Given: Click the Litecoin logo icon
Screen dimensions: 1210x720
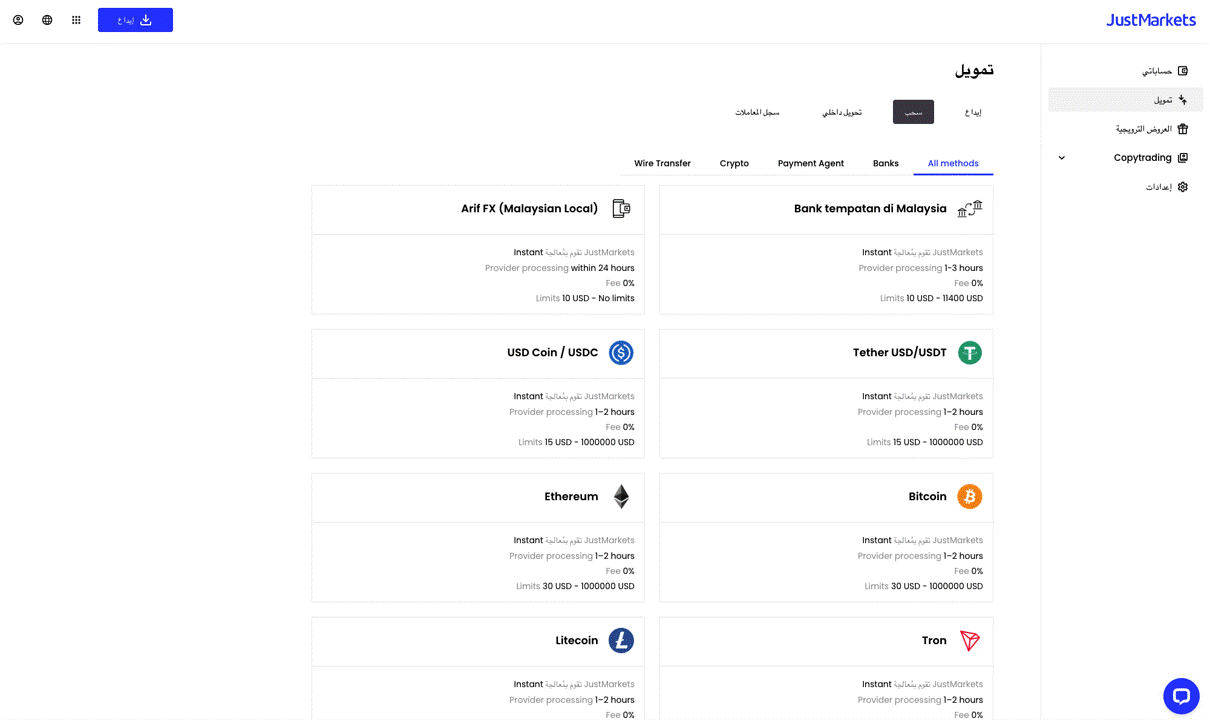Looking at the screenshot, I should tap(621, 641).
